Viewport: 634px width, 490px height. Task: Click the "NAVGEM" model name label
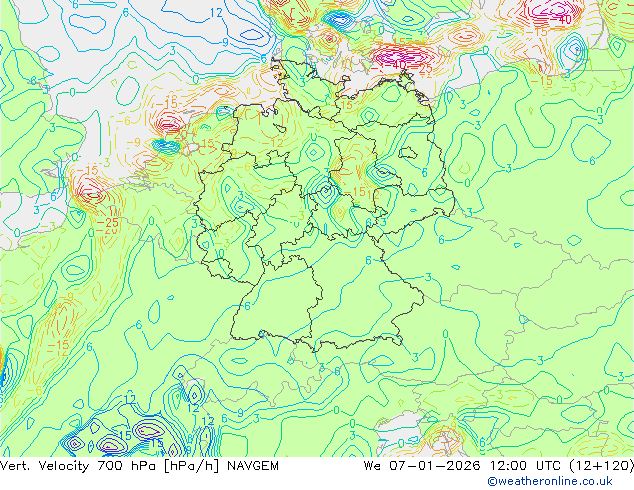coord(253,466)
